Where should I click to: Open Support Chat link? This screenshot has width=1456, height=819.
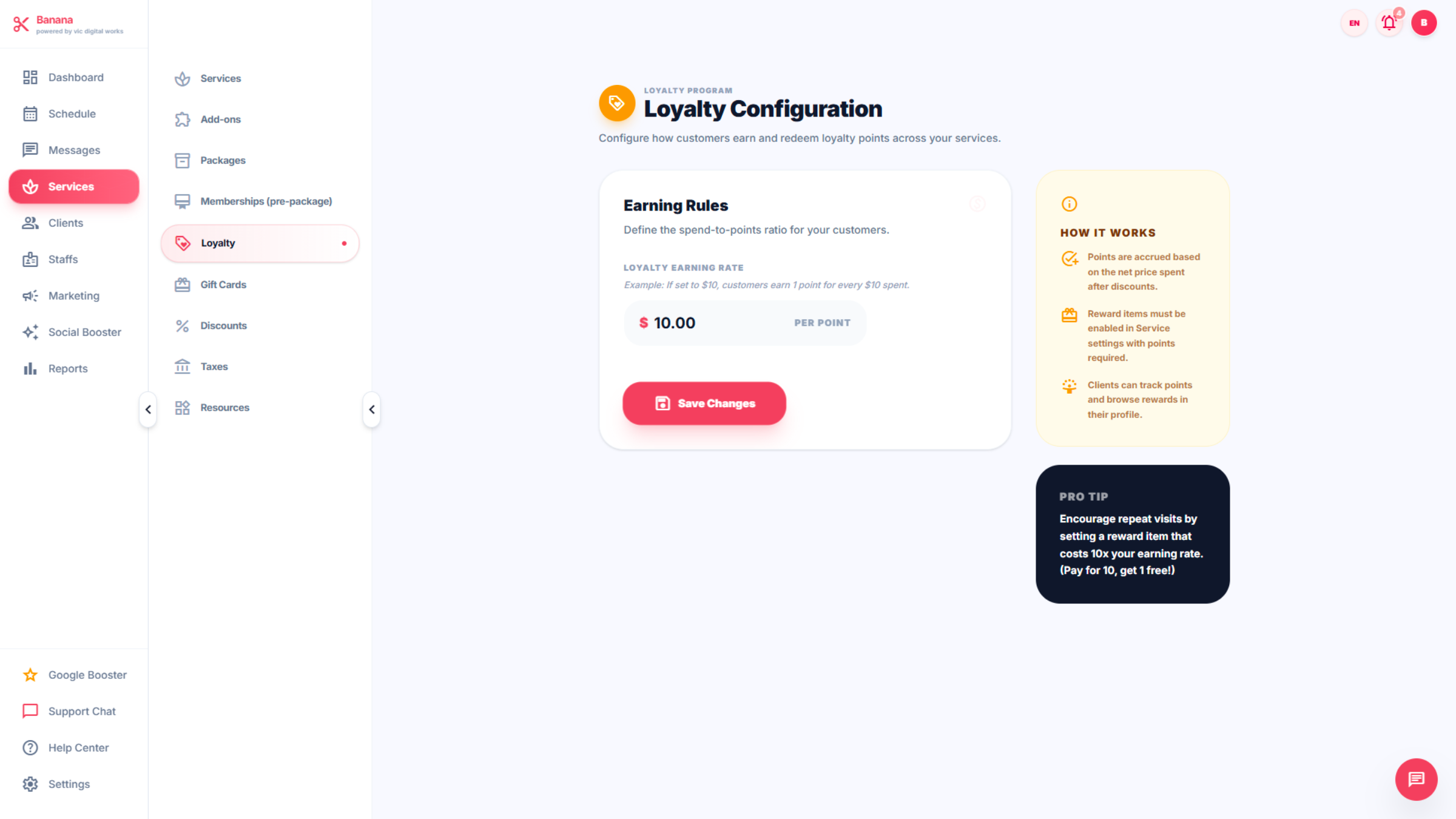click(81, 711)
